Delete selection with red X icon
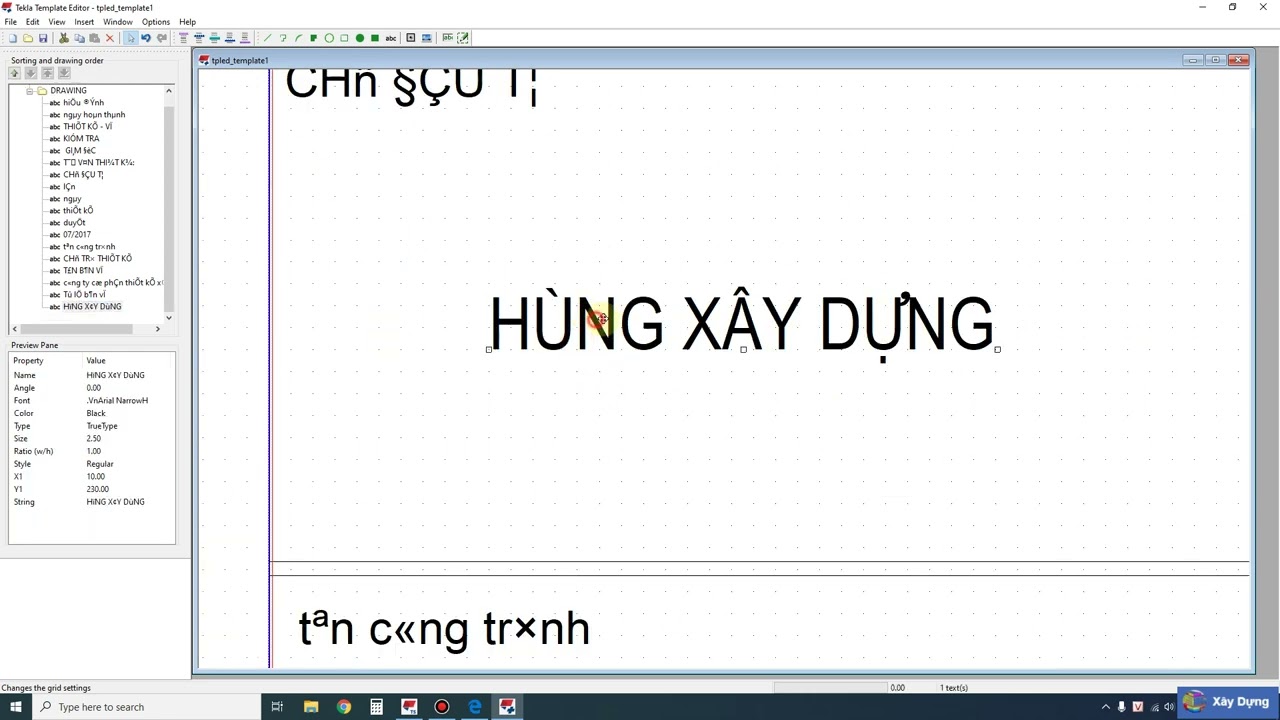 110,38
